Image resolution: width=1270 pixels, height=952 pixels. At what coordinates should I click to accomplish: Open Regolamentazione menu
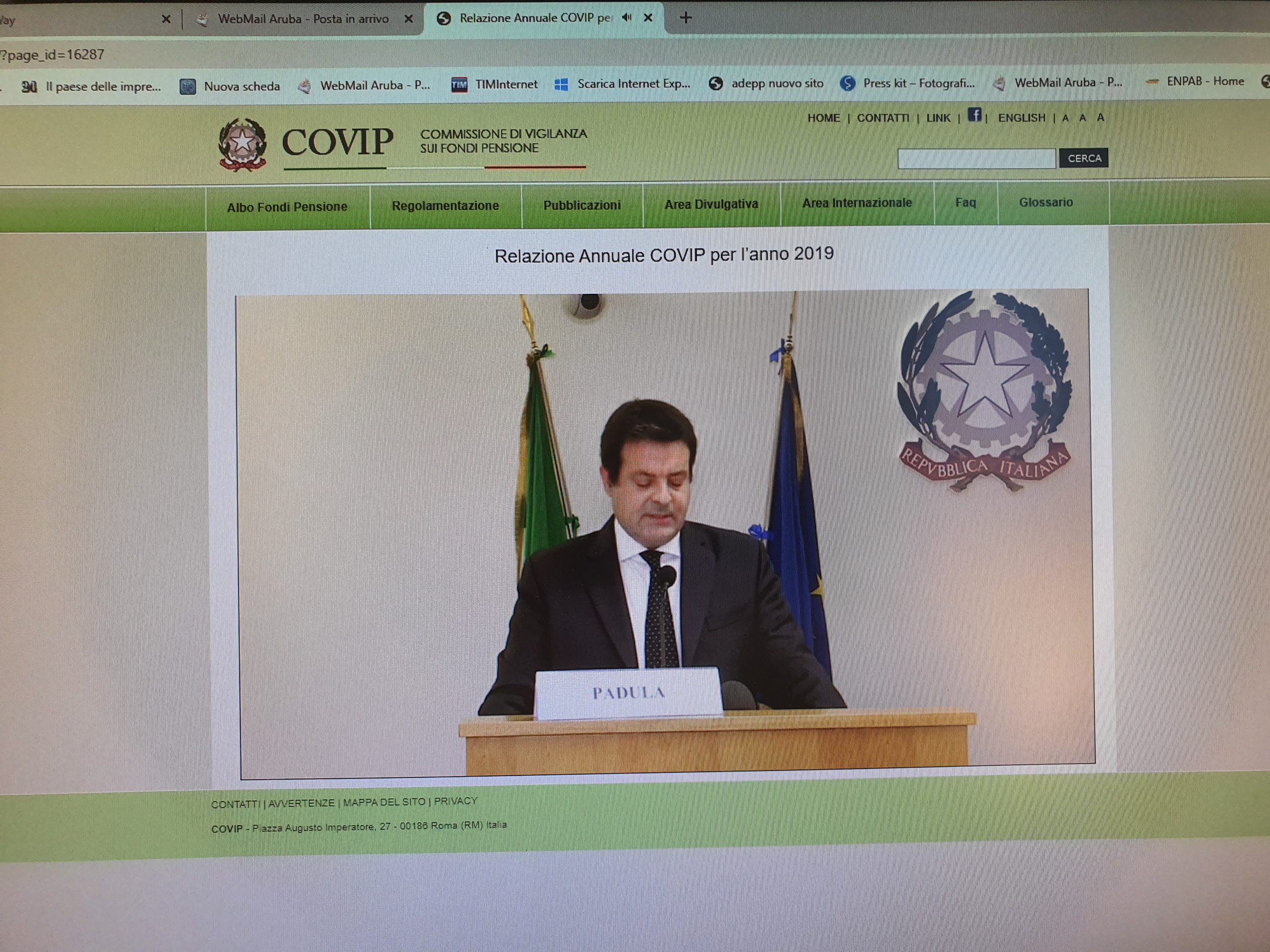(445, 206)
